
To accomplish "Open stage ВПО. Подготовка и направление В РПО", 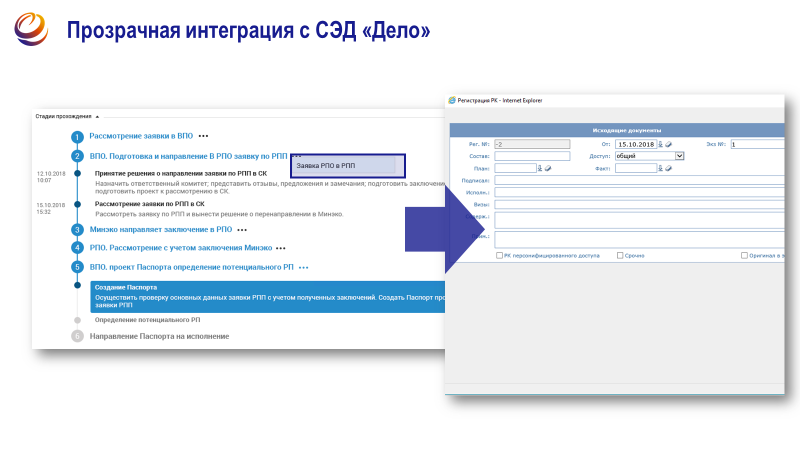I will (189, 156).
